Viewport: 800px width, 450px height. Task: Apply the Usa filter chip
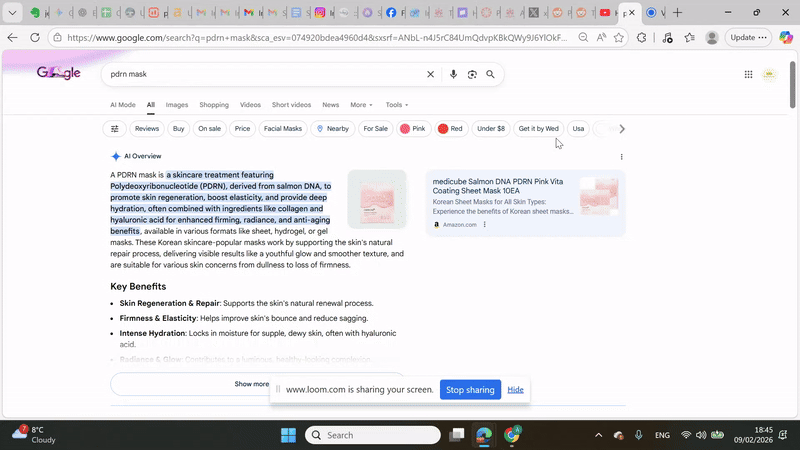(x=578, y=129)
